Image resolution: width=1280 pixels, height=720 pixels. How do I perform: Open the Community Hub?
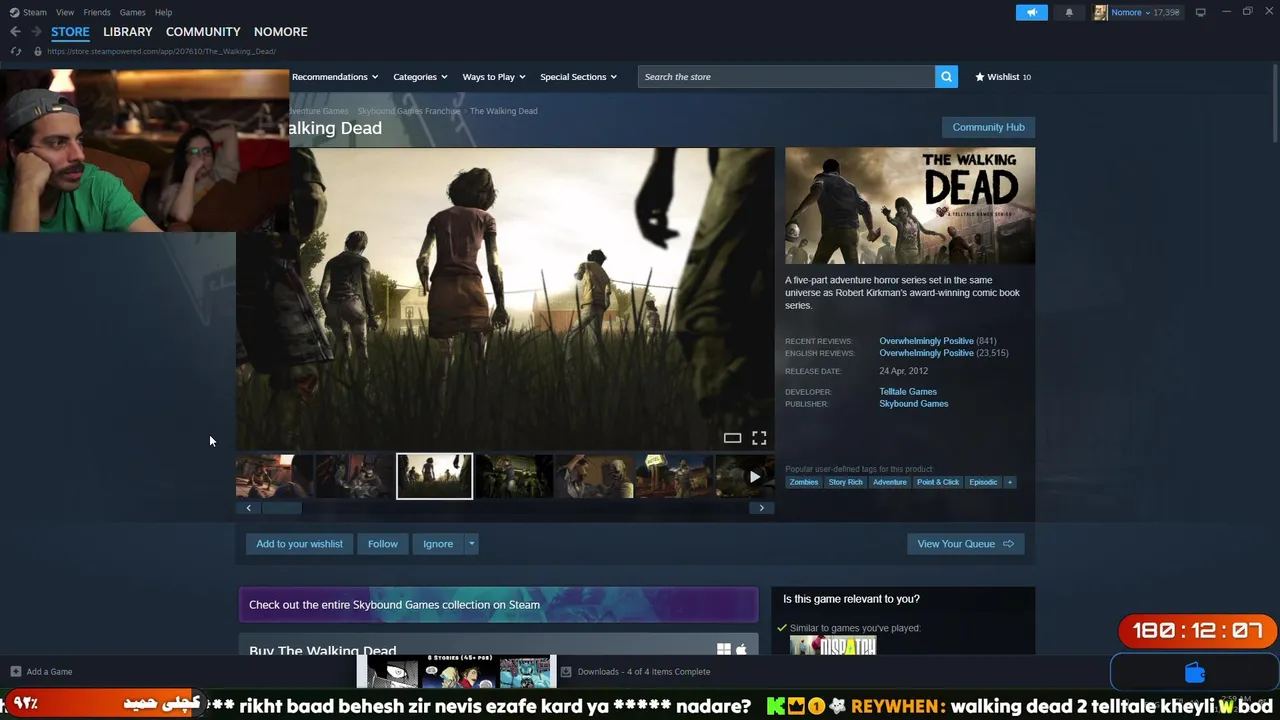[x=988, y=127]
